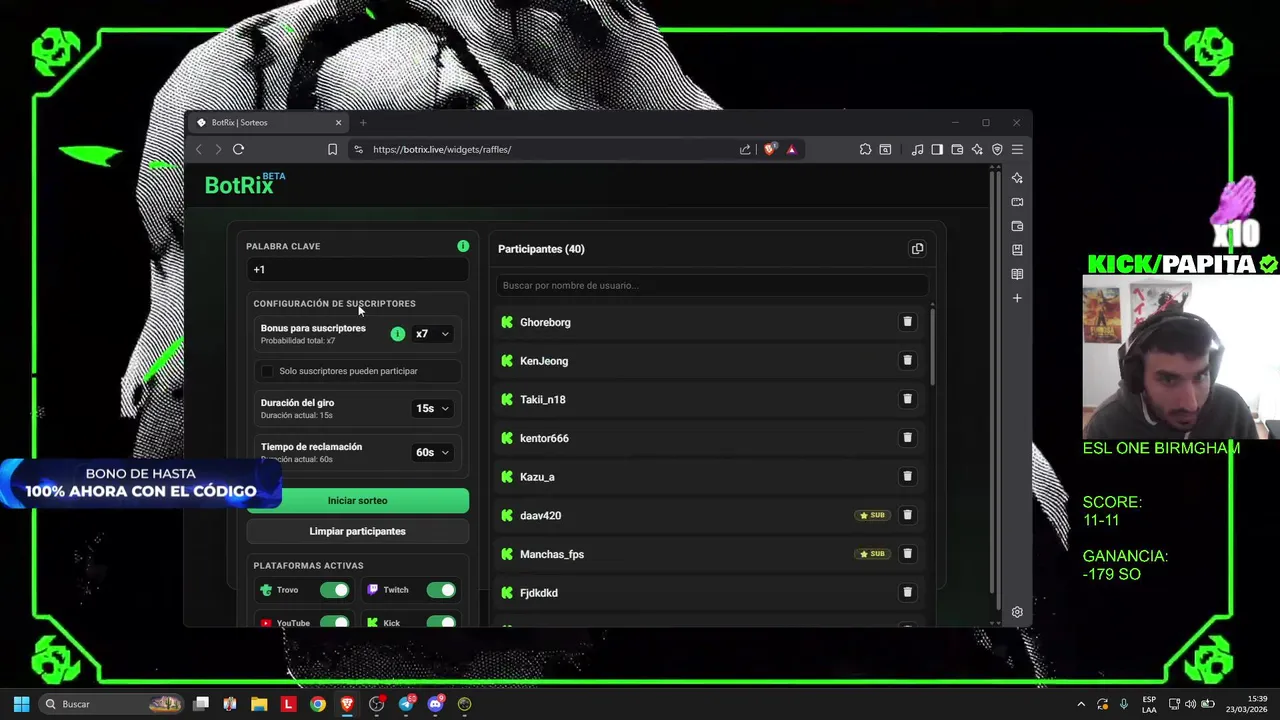Open Leo AI in the sidebar
Image resolution: width=1280 pixels, height=720 pixels.
pos(1017,178)
